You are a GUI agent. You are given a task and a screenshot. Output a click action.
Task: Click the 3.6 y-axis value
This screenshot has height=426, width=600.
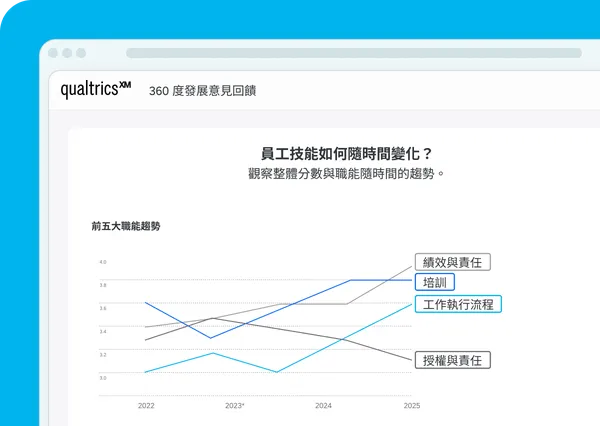tap(103, 308)
